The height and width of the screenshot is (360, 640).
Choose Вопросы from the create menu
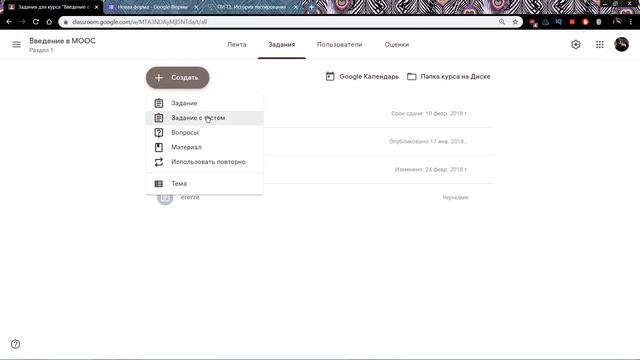[204, 133]
